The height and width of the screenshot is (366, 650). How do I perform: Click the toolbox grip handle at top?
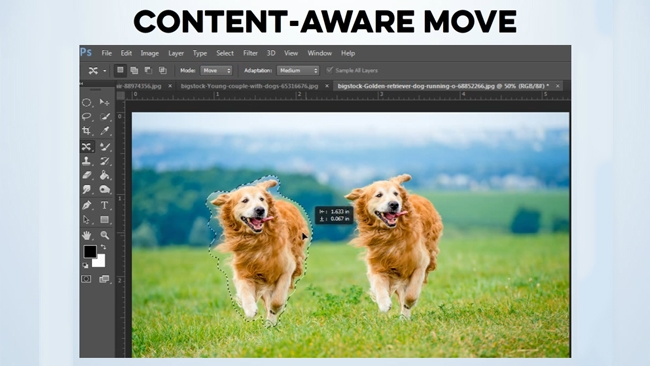[96, 89]
